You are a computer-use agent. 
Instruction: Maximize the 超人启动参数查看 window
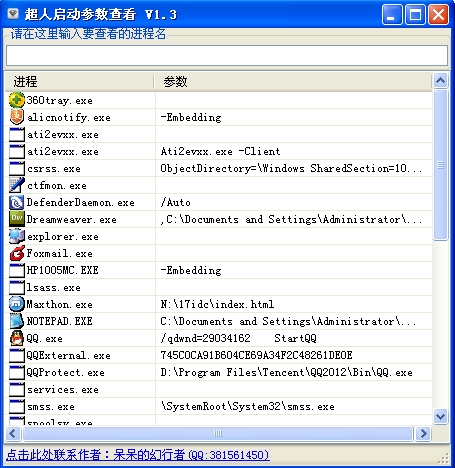pyautogui.click(x=415, y=14)
